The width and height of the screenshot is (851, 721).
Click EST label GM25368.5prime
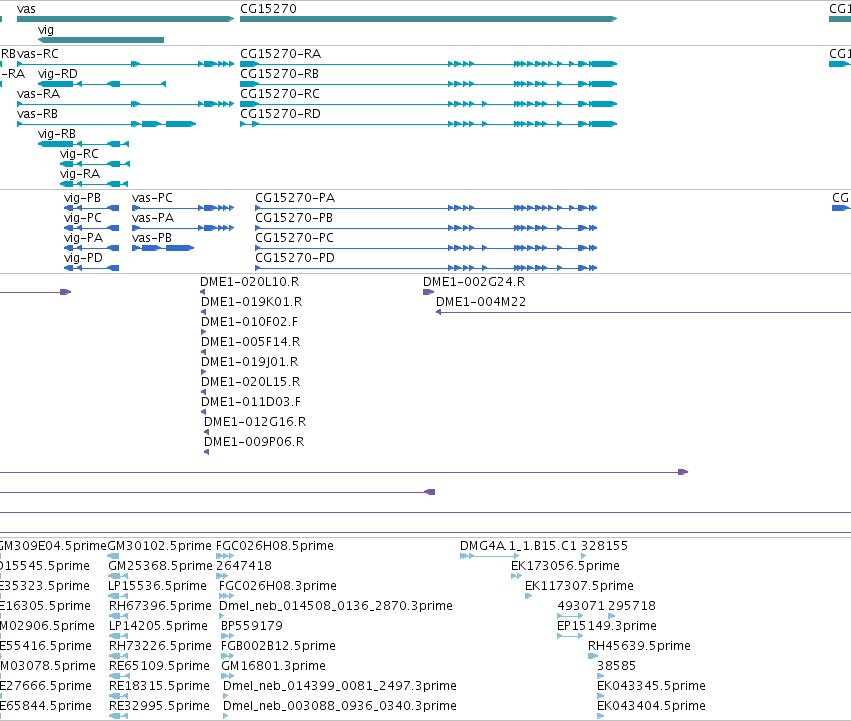160,566
